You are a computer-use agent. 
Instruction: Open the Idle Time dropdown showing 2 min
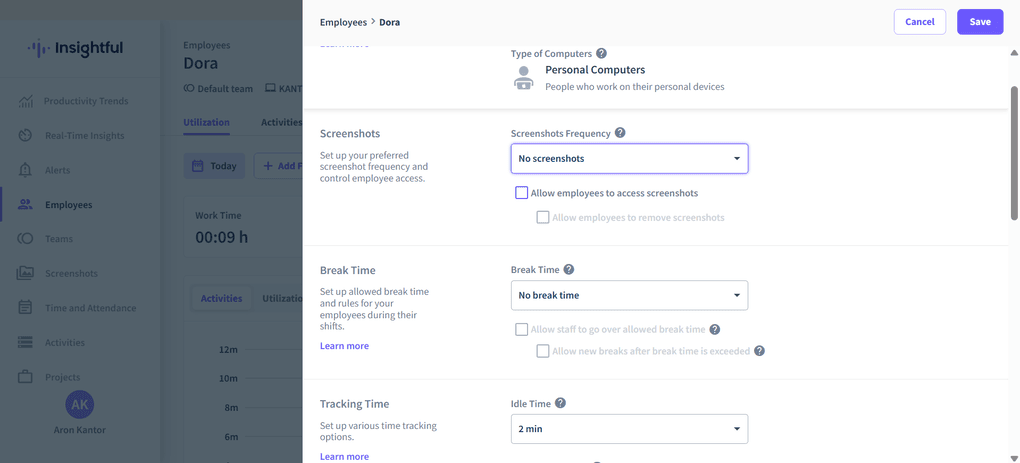point(629,429)
